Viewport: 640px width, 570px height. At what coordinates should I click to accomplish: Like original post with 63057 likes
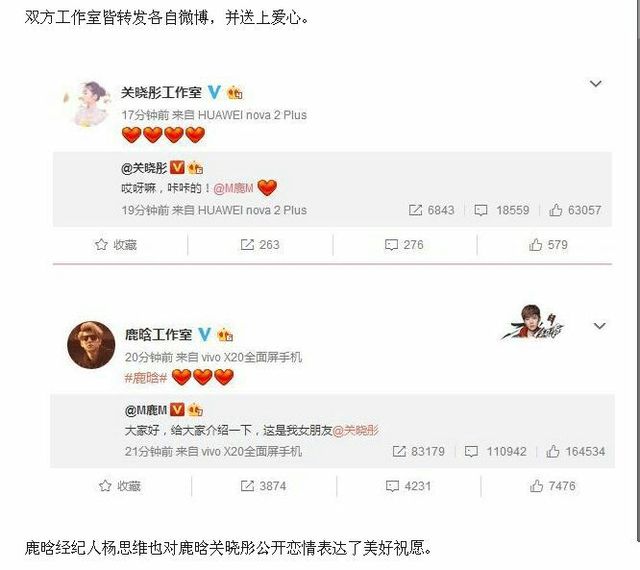(x=575, y=210)
